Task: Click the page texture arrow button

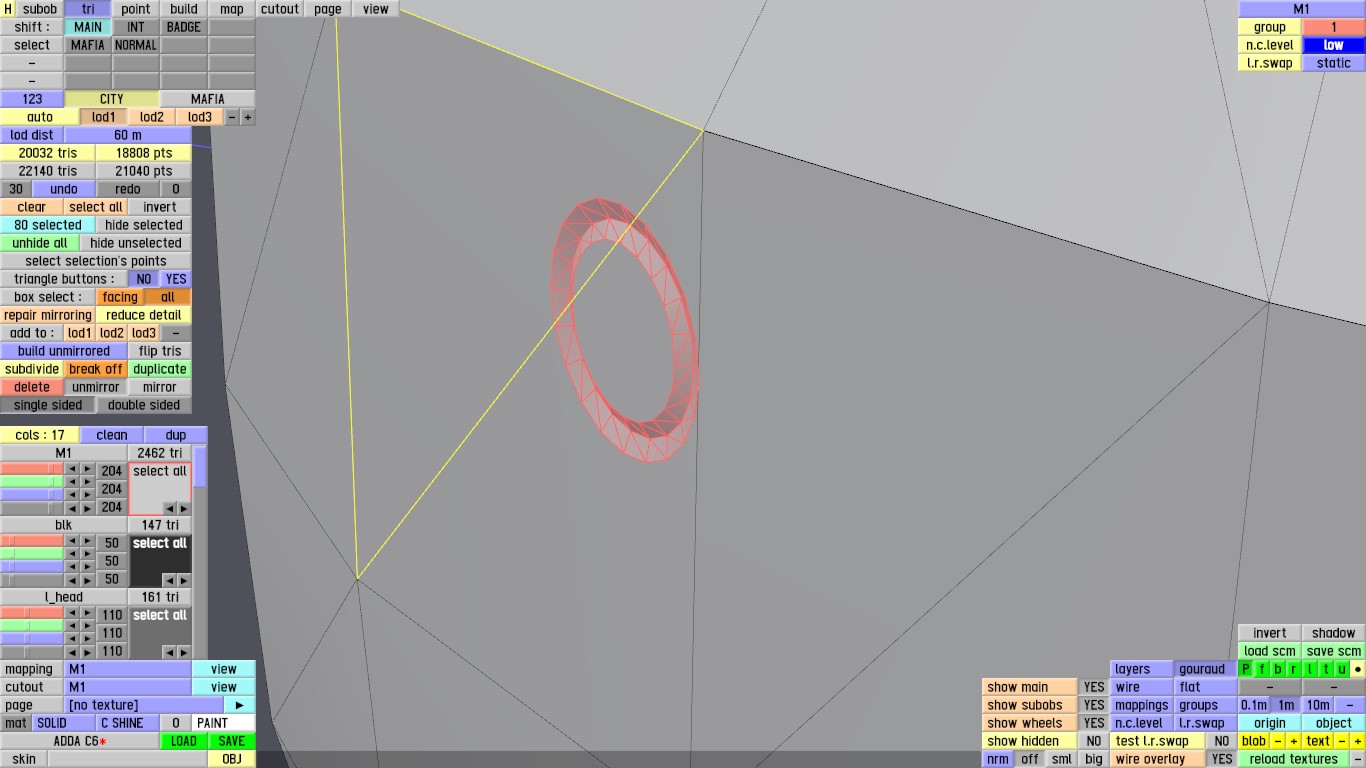Action: click(x=240, y=705)
